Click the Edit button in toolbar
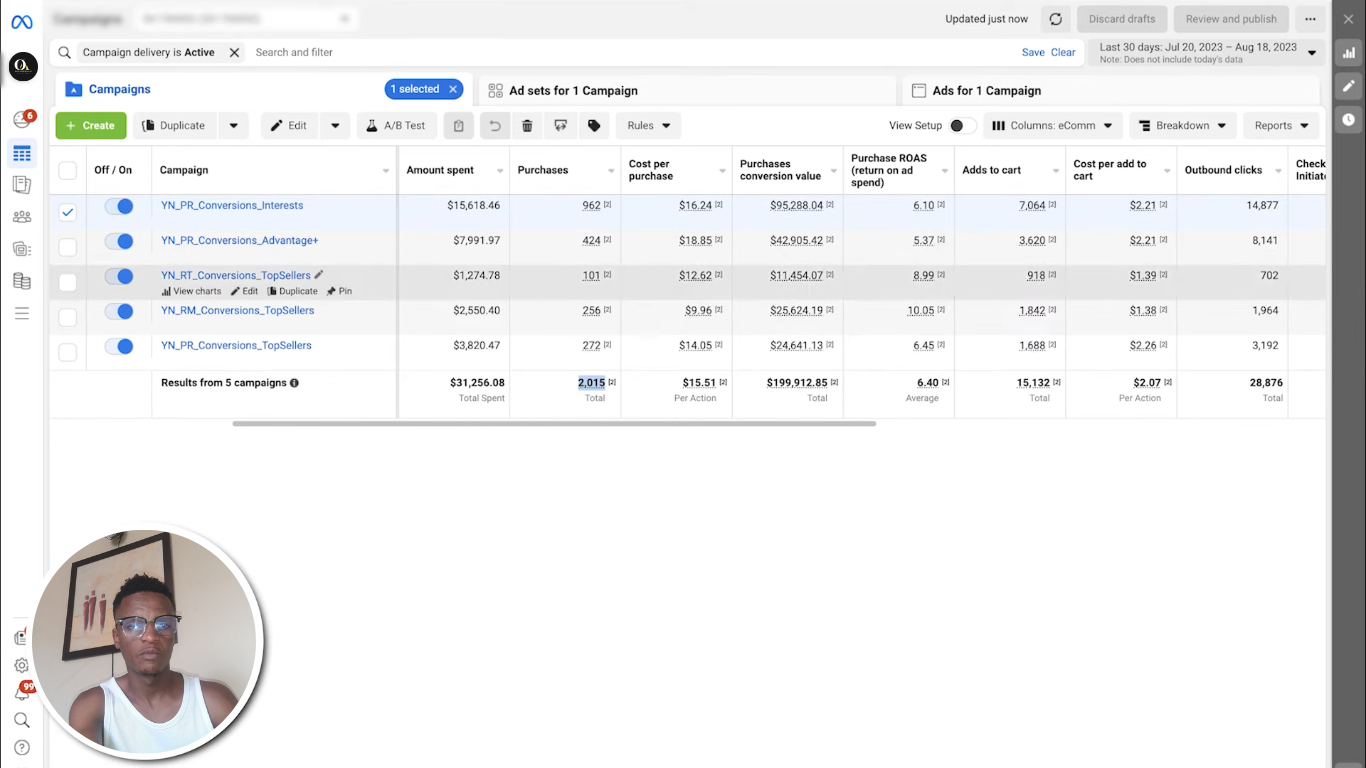 click(x=290, y=126)
